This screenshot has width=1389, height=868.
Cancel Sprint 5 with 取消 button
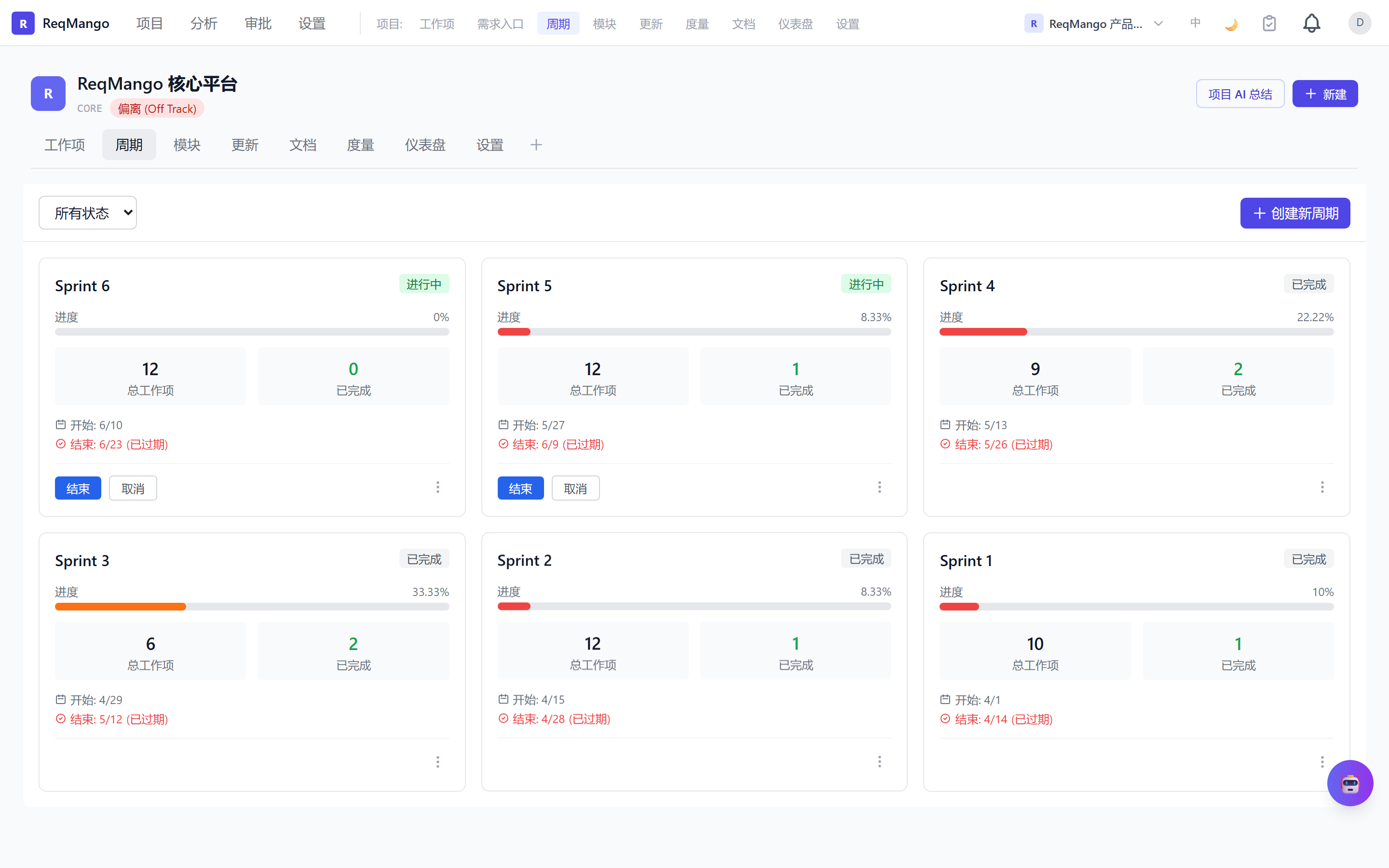576,488
